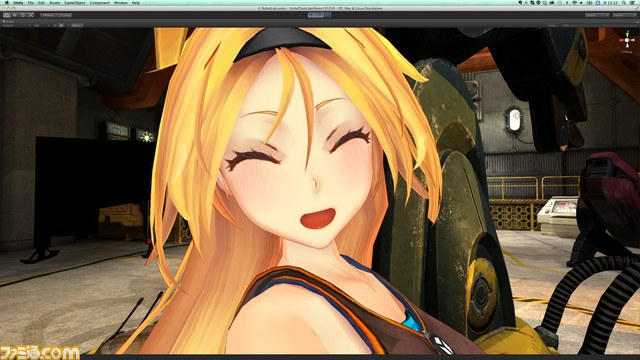Open the Edit menu
Viewport: 640px width, 360px height.
click(x=41, y=3)
